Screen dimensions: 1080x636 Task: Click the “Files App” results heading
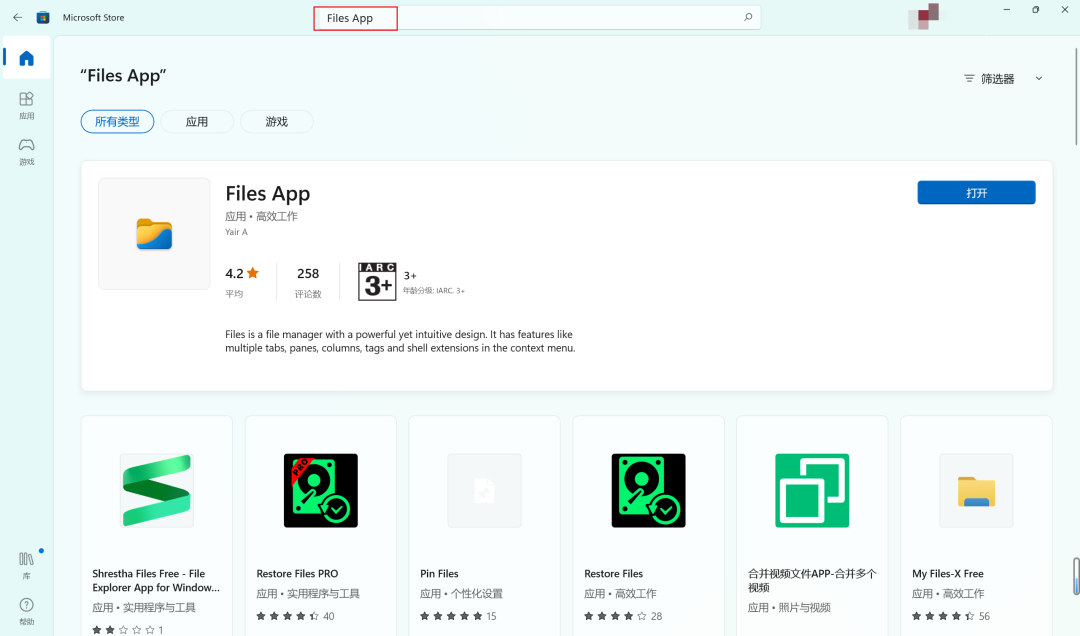[123, 76]
